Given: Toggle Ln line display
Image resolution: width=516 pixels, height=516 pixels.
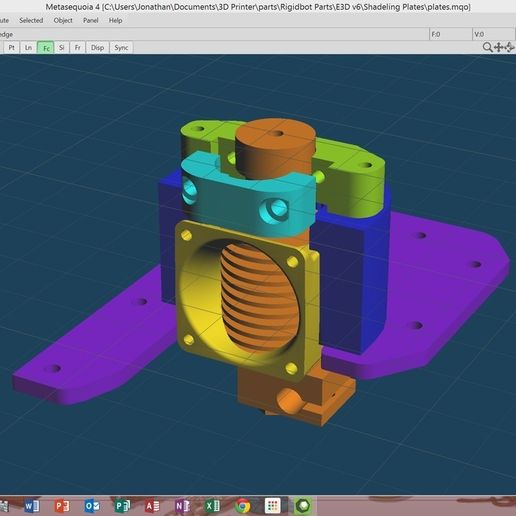Looking at the screenshot, I should pos(28,48).
